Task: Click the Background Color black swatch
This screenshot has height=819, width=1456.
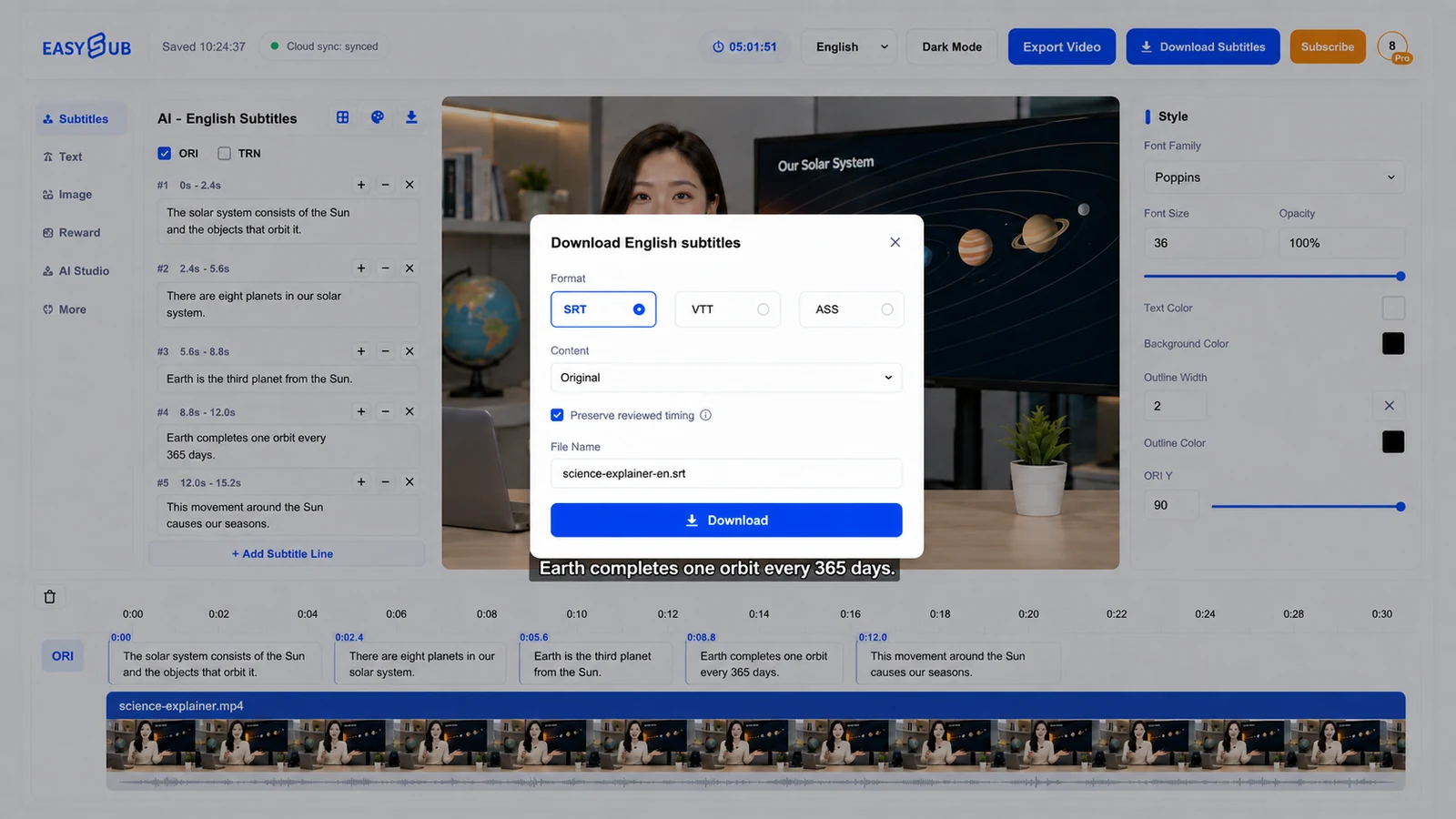Action: [x=1393, y=343]
